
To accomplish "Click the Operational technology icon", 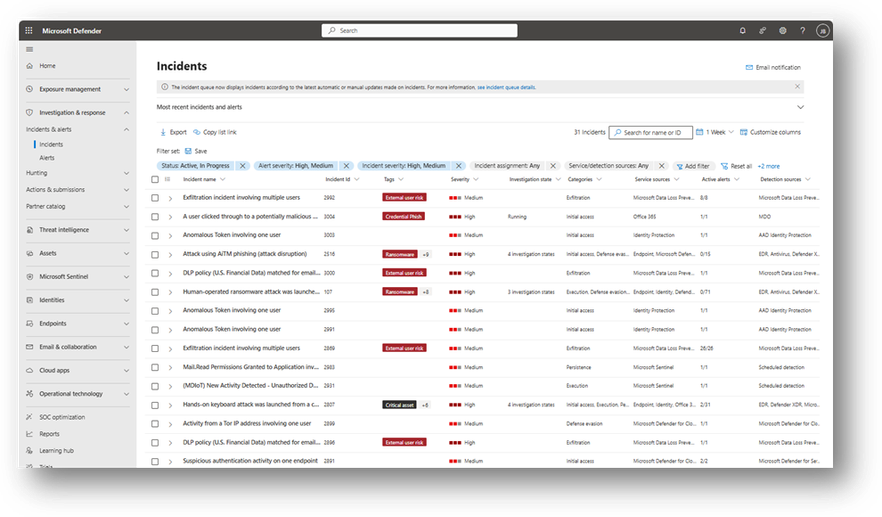I will pos(30,394).
